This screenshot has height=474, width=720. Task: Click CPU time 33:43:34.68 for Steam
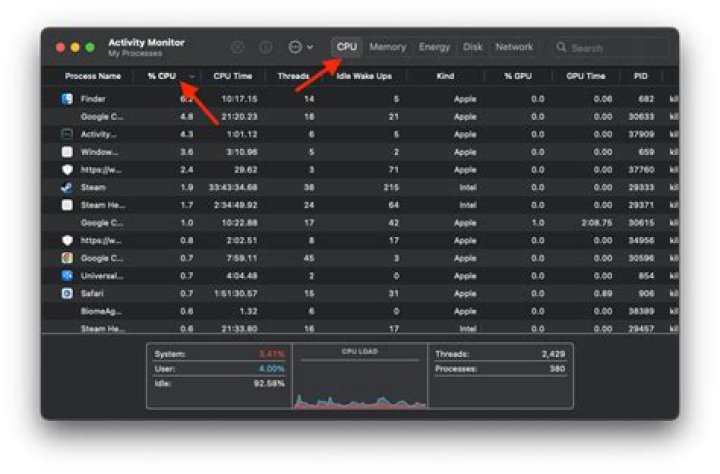pos(233,187)
